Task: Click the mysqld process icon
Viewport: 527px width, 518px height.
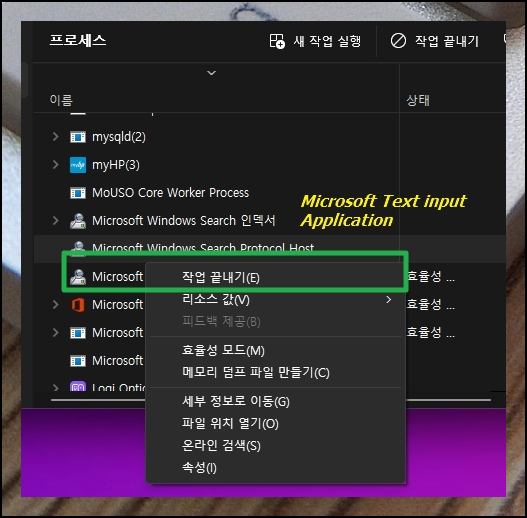Action: 78,137
